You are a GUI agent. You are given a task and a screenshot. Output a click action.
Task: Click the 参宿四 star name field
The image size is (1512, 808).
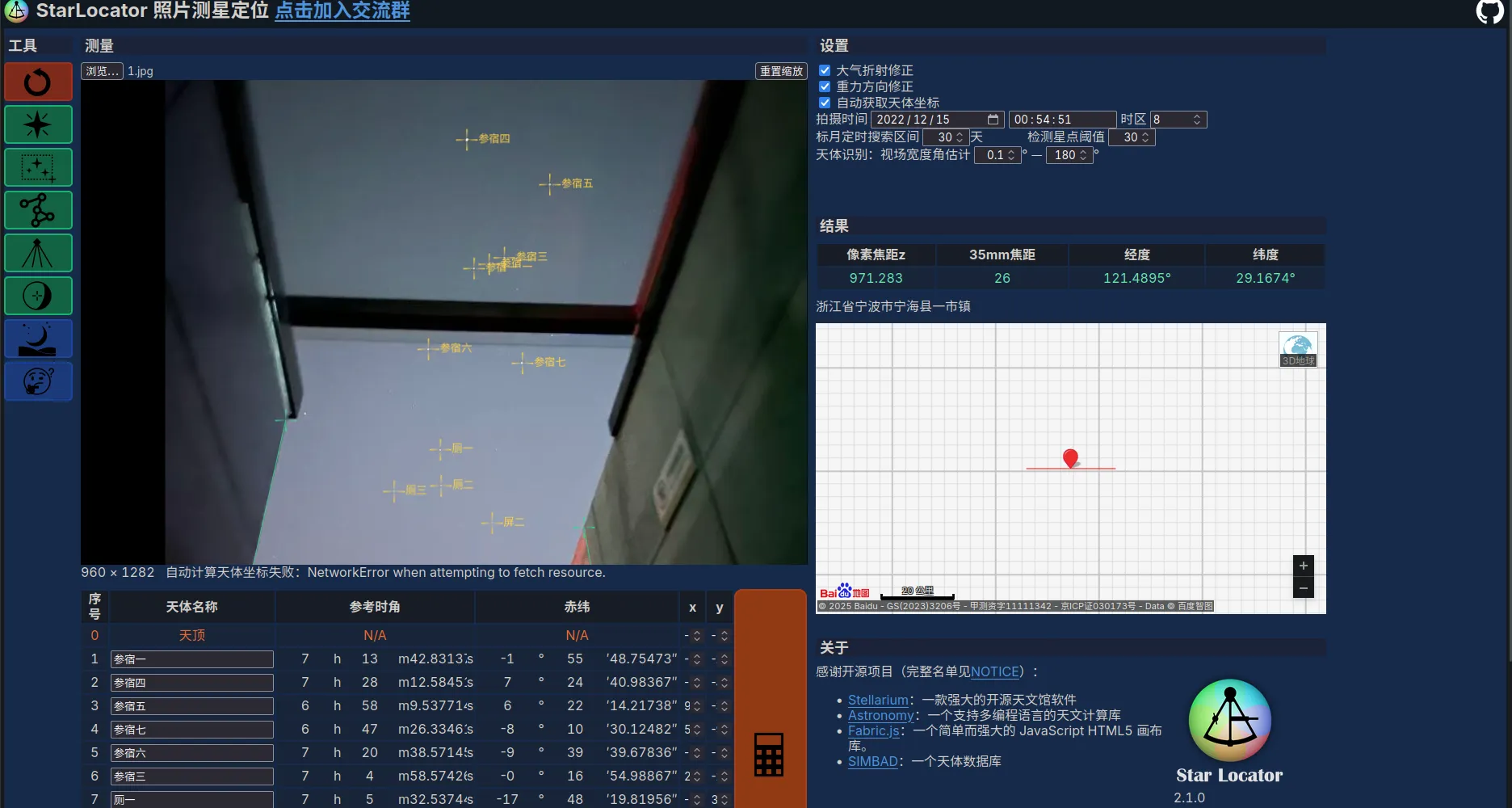pos(191,683)
